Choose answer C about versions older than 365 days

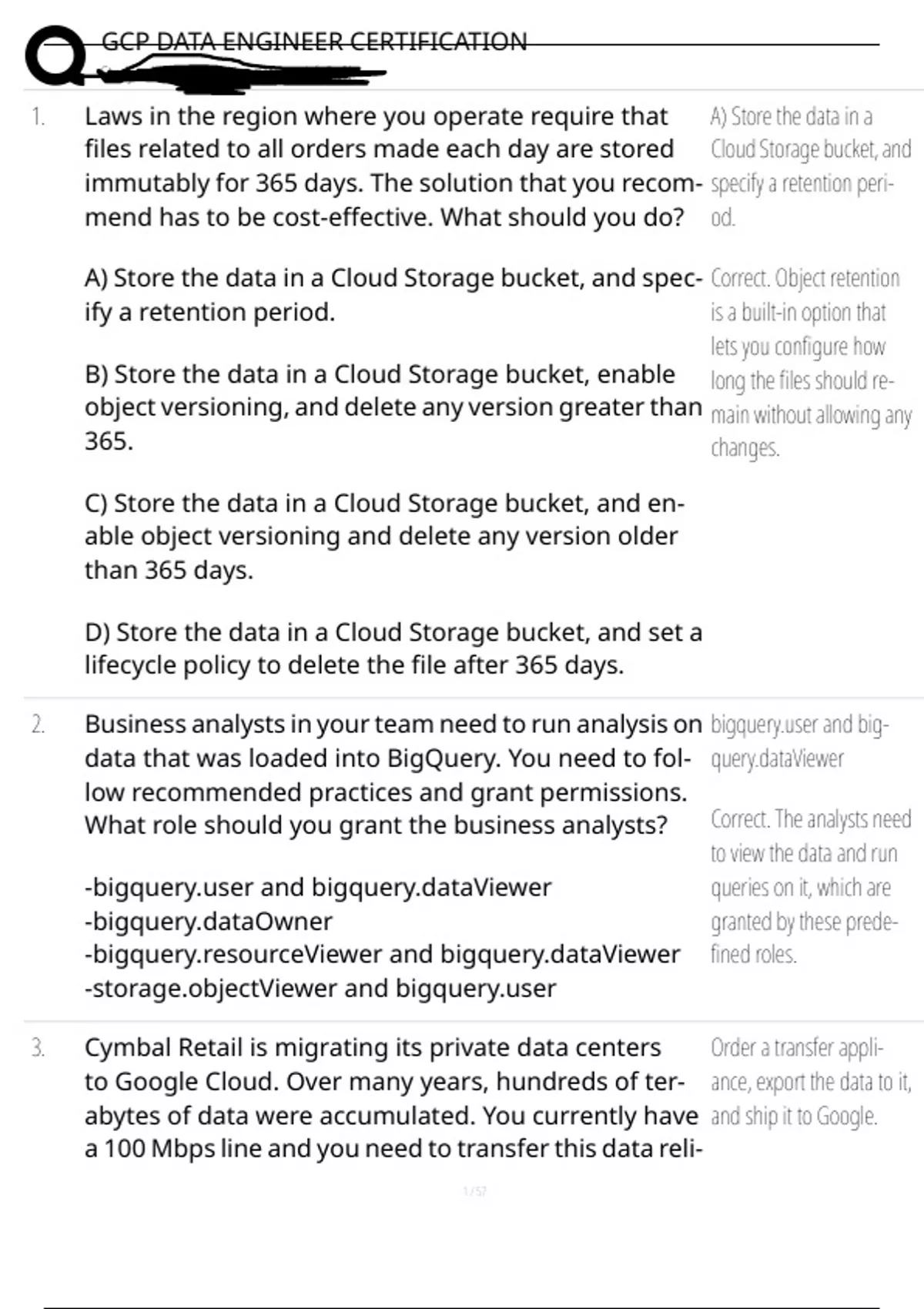coord(384,537)
